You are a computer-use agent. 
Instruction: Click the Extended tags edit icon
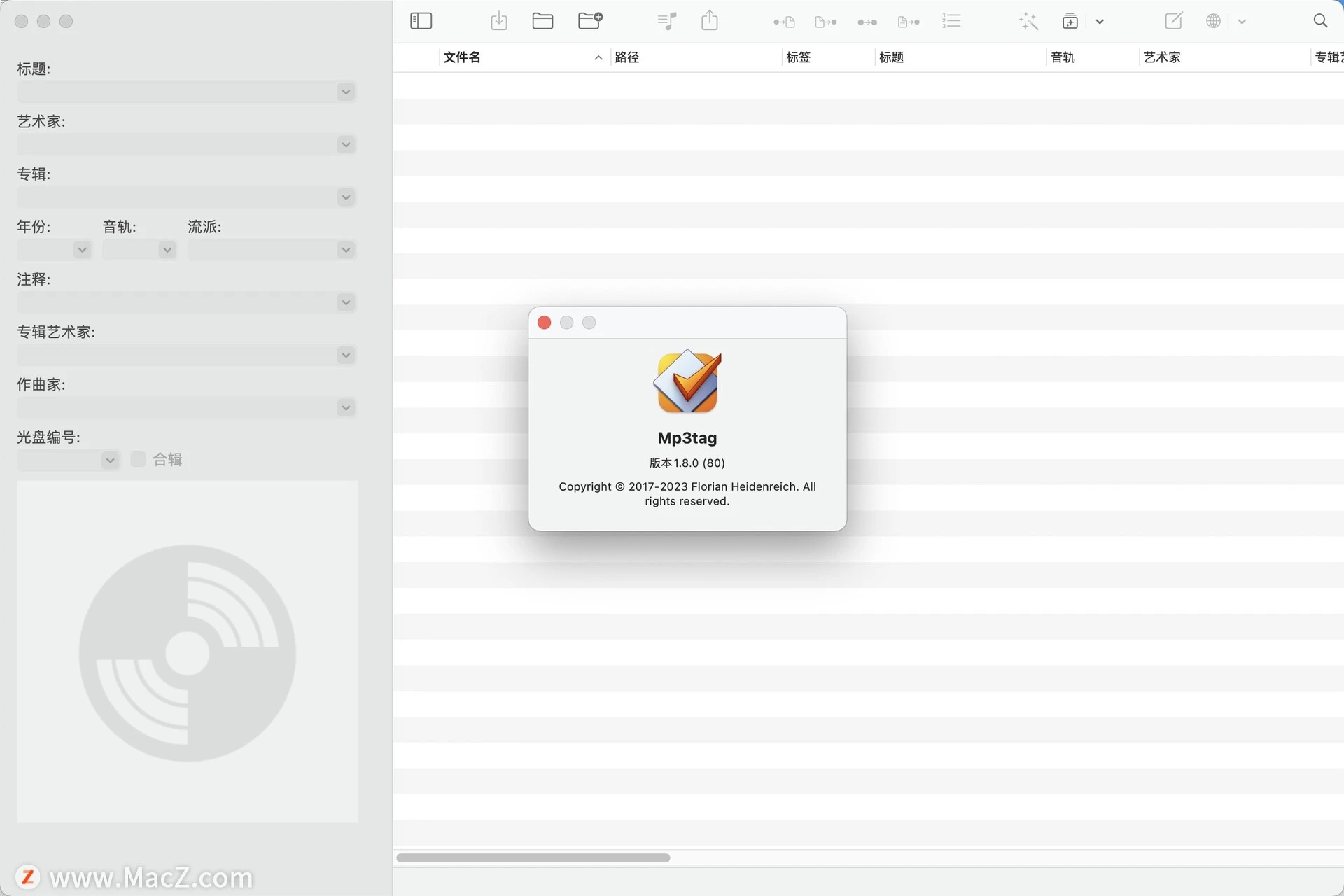click(x=1174, y=20)
